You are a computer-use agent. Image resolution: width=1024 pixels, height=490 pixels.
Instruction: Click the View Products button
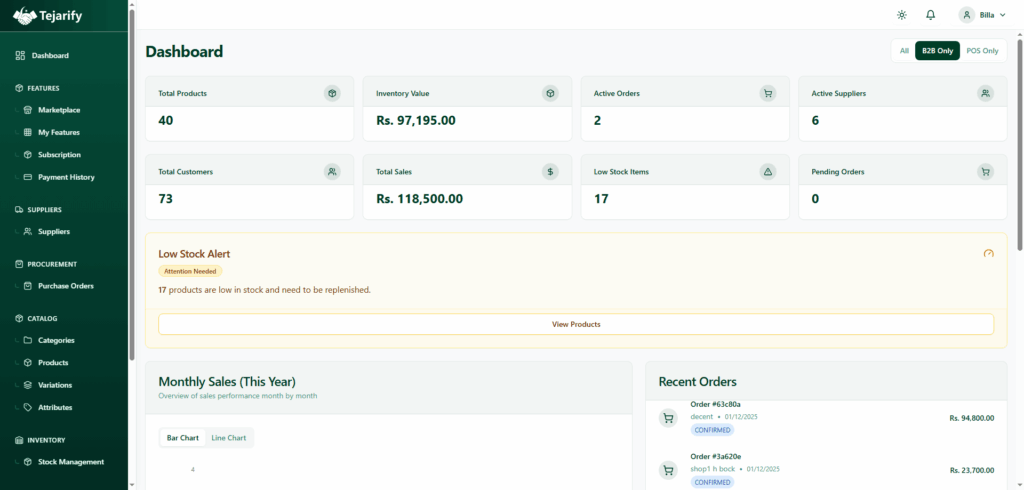click(x=576, y=324)
